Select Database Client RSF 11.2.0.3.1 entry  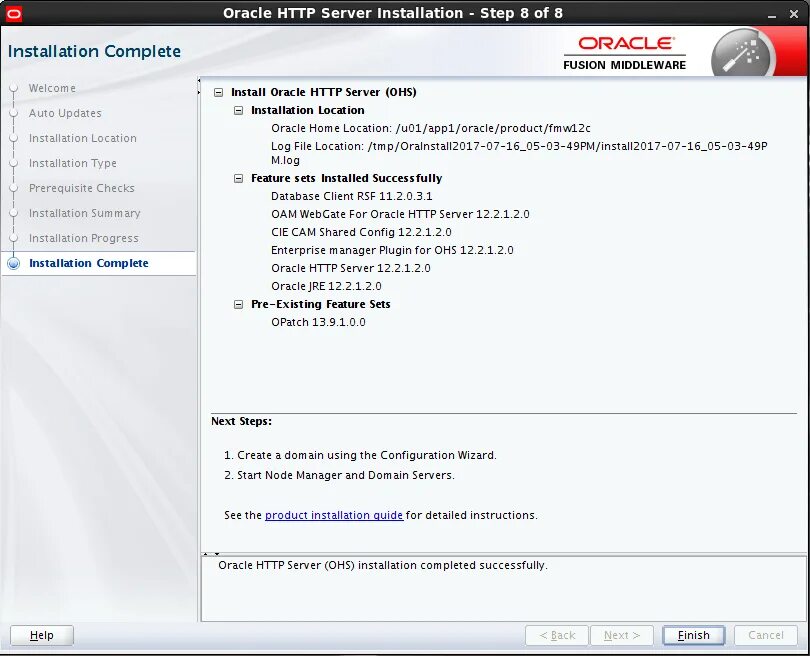(x=352, y=196)
